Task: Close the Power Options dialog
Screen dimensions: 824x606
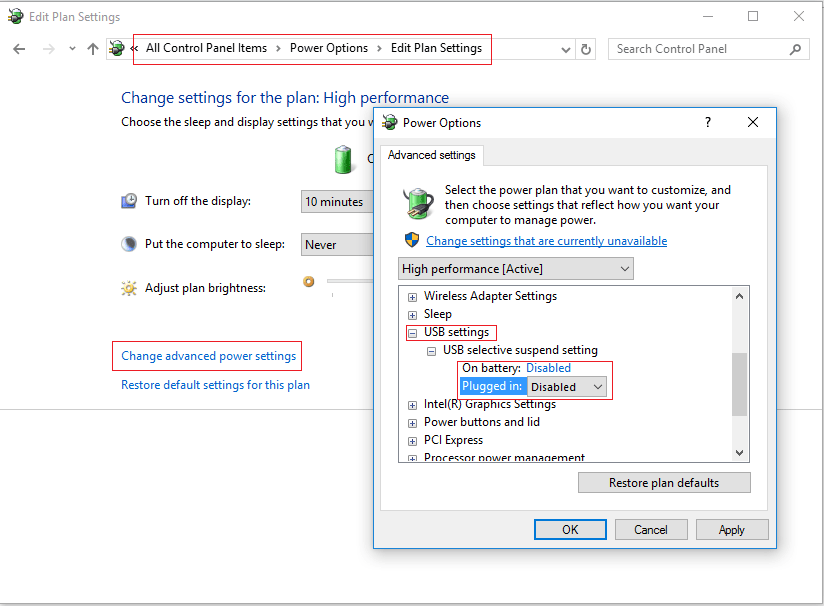Action: [x=753, y=122]
